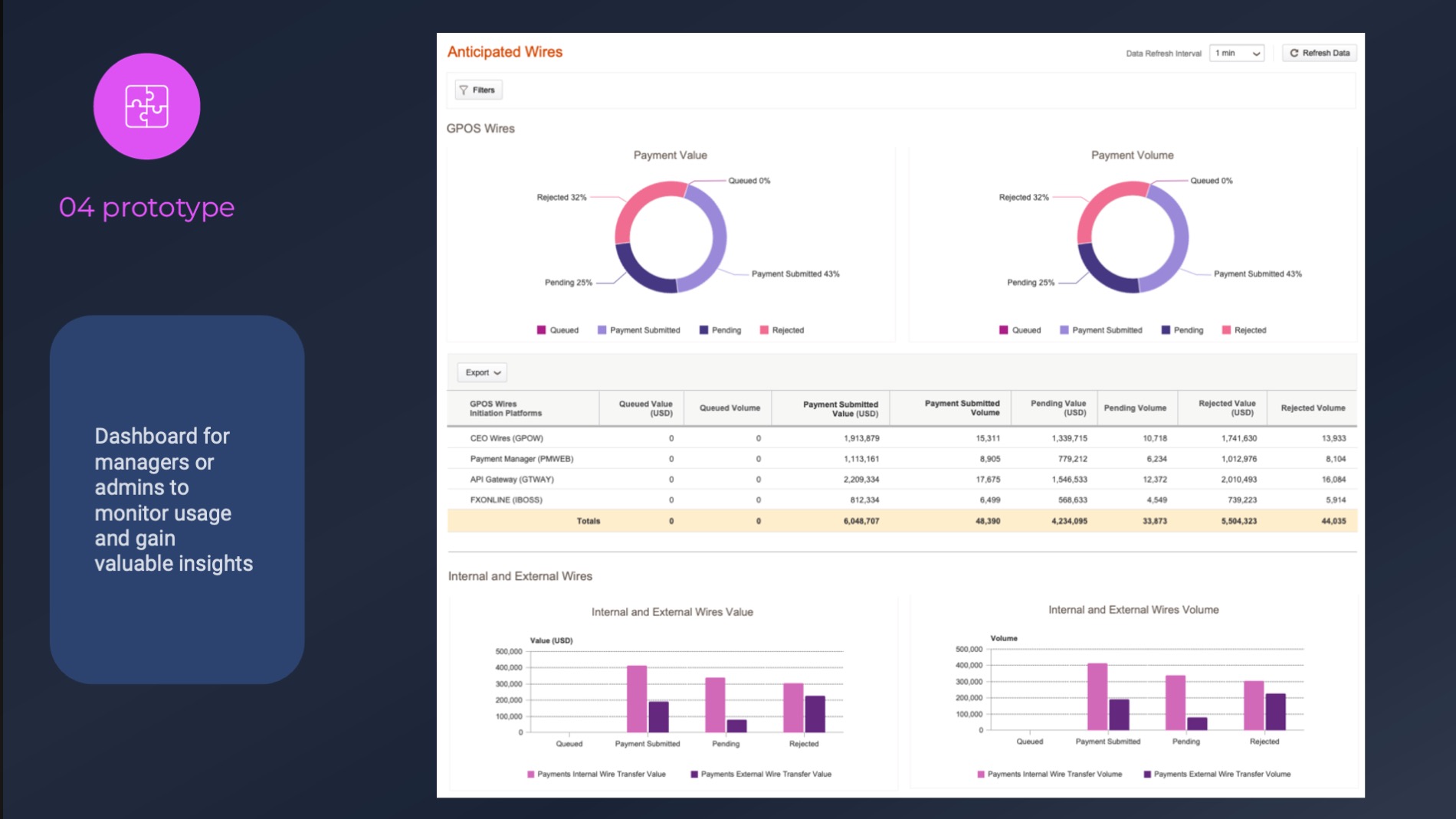Toggle Queued legend in Payment Value chart
This screenshot has height=819, width=1456.
[558, 330]
